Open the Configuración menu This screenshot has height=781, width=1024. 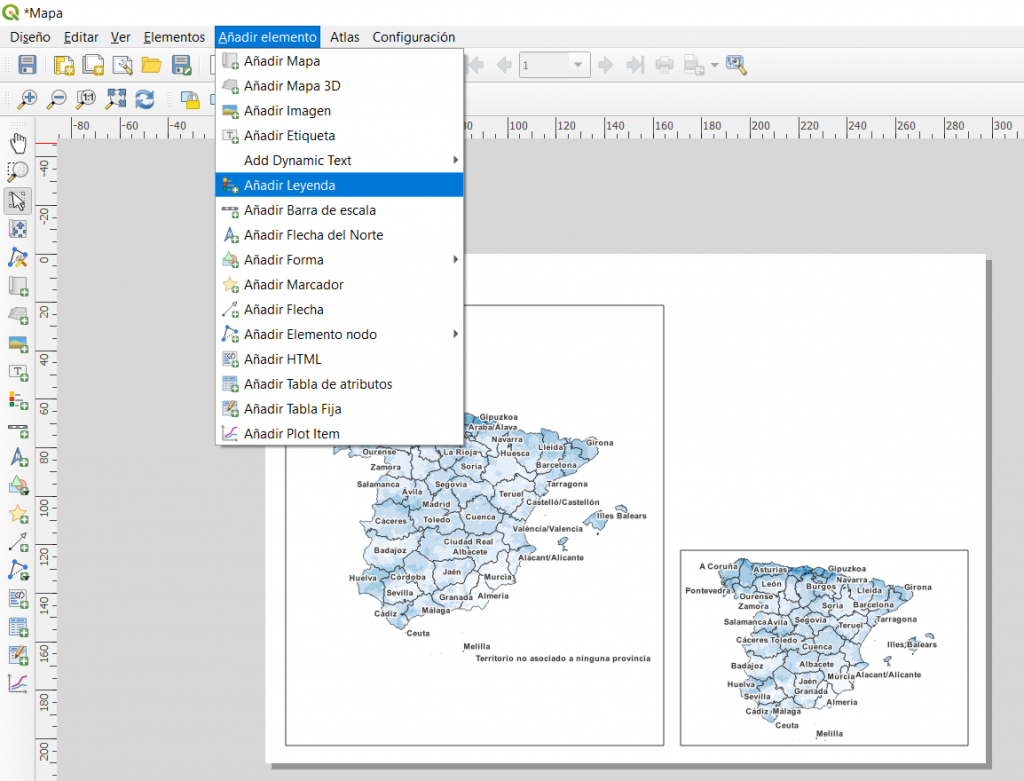point(413,37)
